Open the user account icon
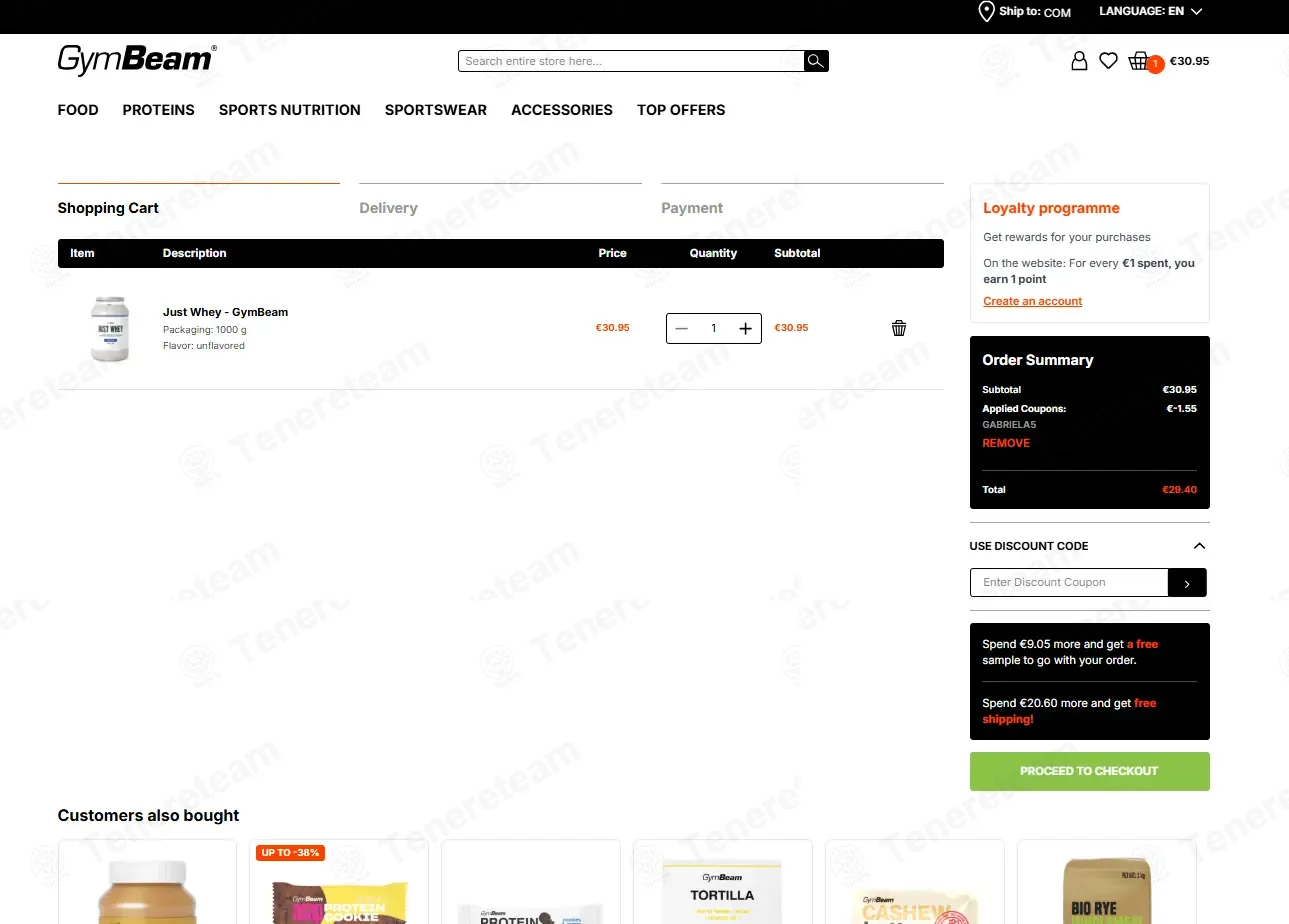 click(1079, 61)
